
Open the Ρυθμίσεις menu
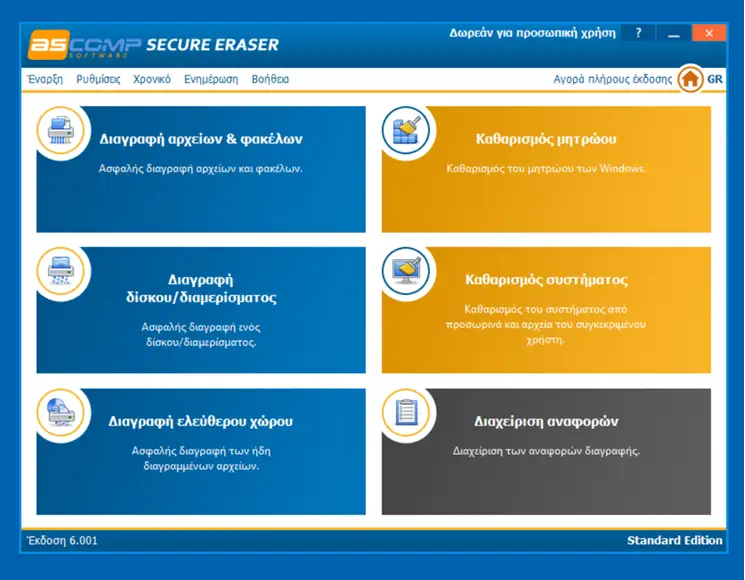[x=98, y=79]
